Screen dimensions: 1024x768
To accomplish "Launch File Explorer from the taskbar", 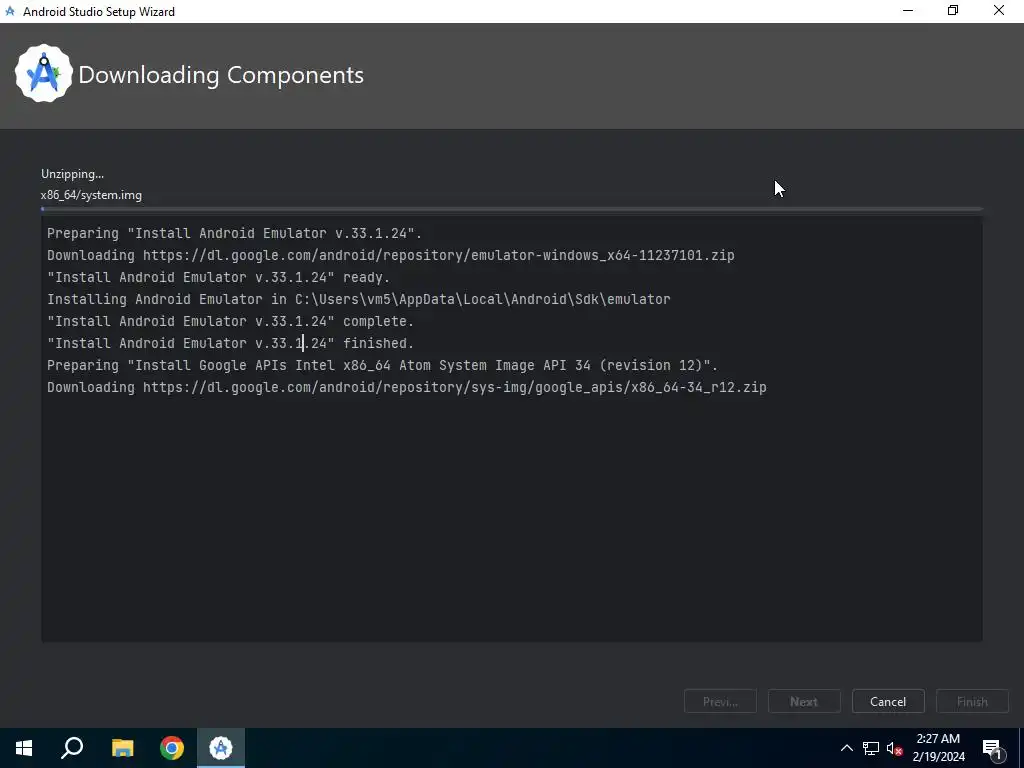I will [x=122, y=748].
